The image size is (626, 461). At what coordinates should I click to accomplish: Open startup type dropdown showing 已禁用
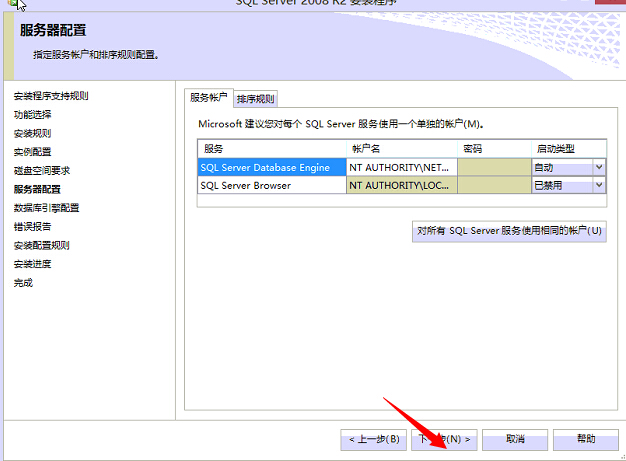[x=569, y=186]
